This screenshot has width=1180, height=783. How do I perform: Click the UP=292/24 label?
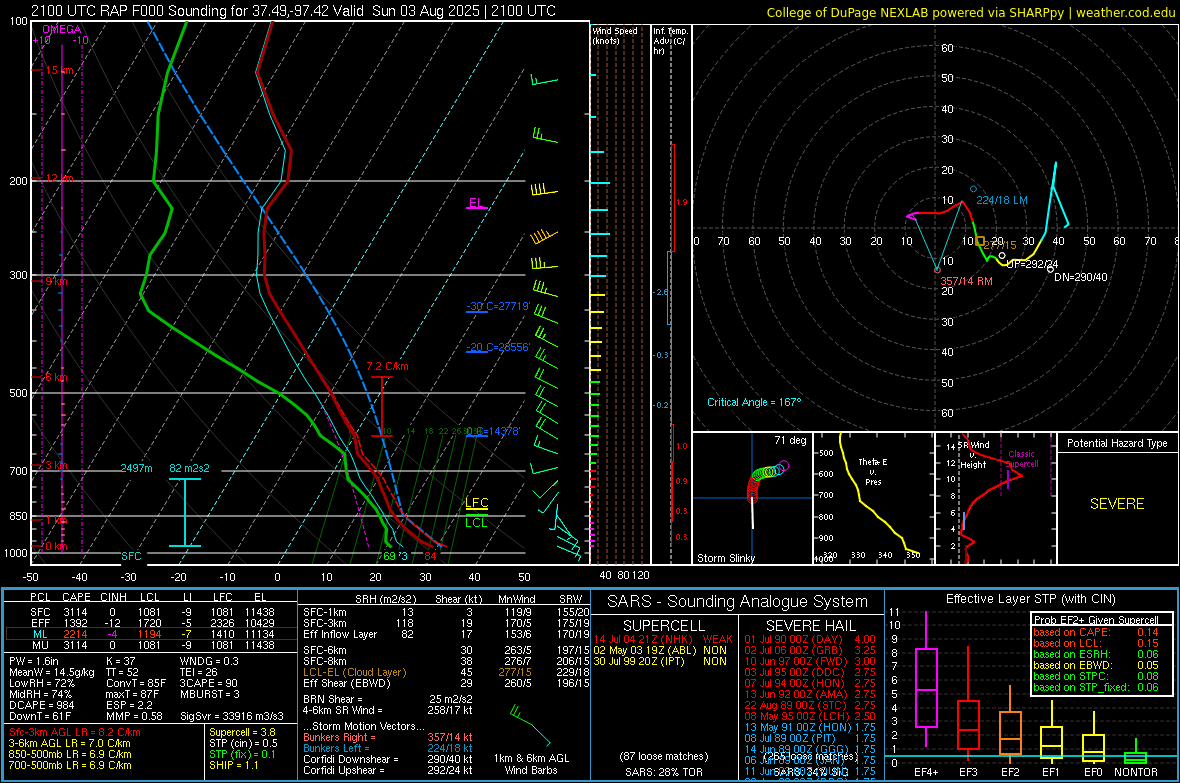click(1032, 264)
